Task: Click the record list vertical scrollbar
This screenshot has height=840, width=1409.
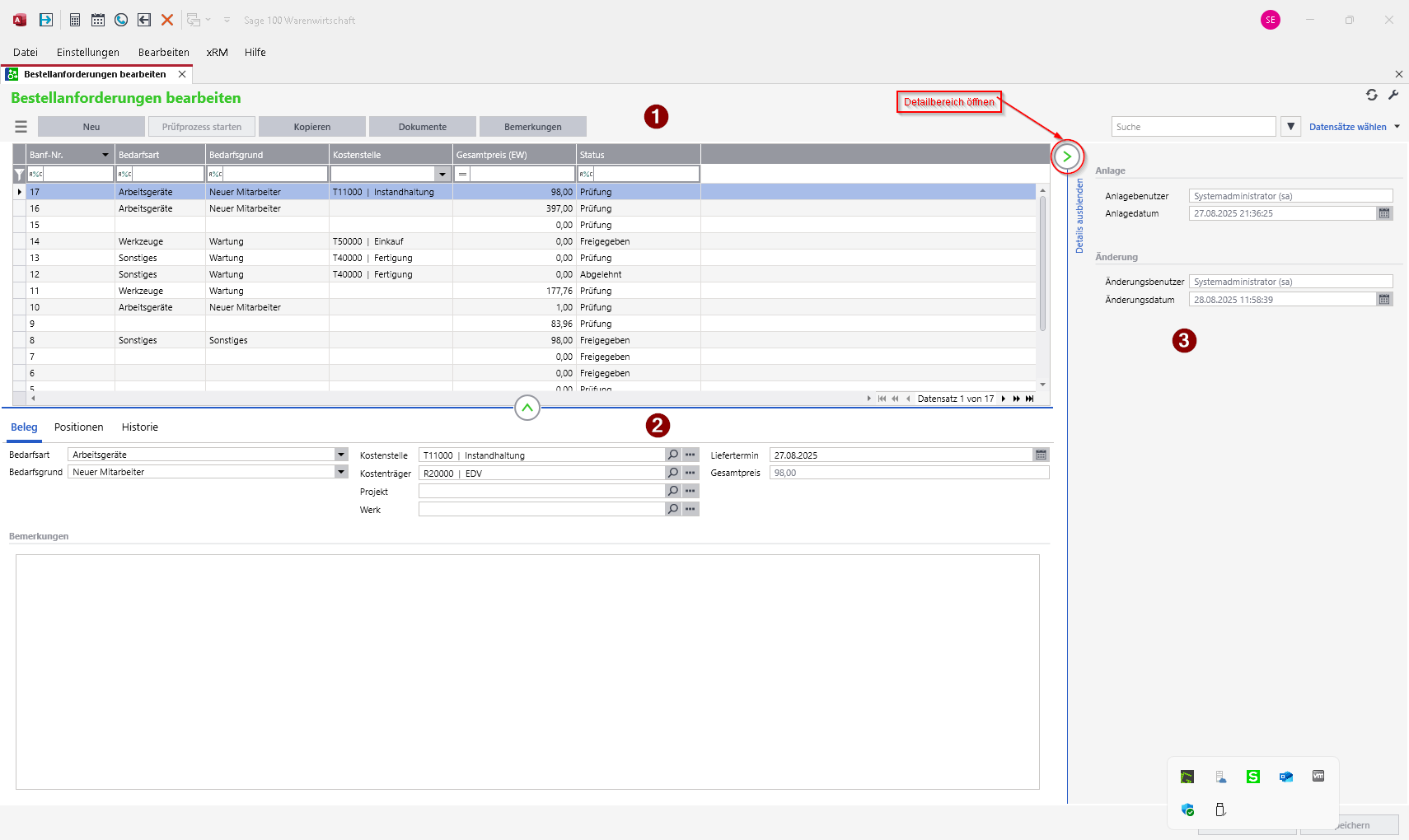Action: pos(1042,264)
